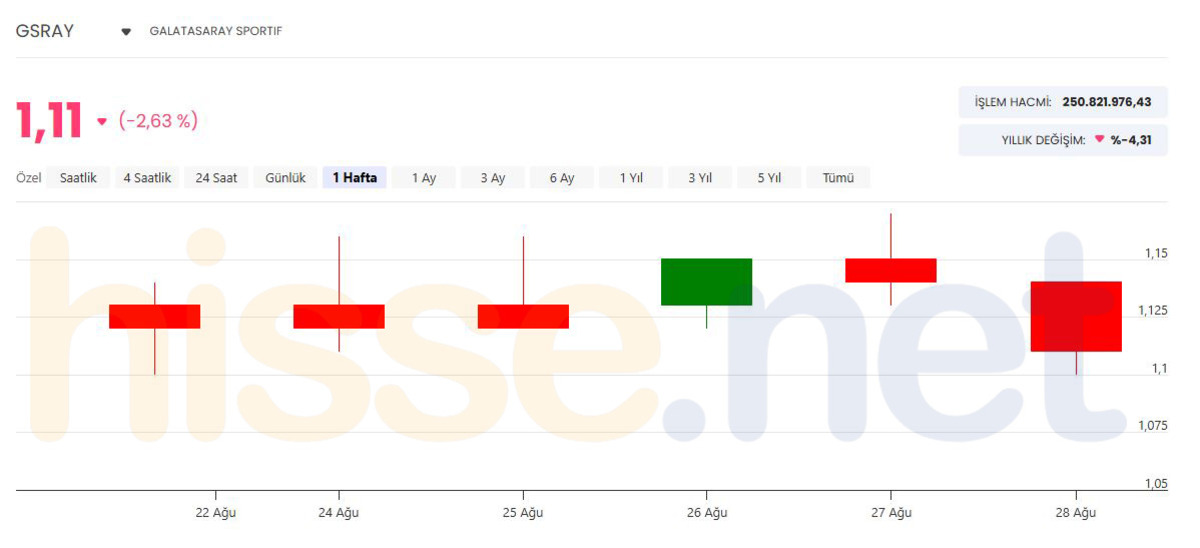
Task: Choose the 3 Yıl range
Action: pos(700,178)
